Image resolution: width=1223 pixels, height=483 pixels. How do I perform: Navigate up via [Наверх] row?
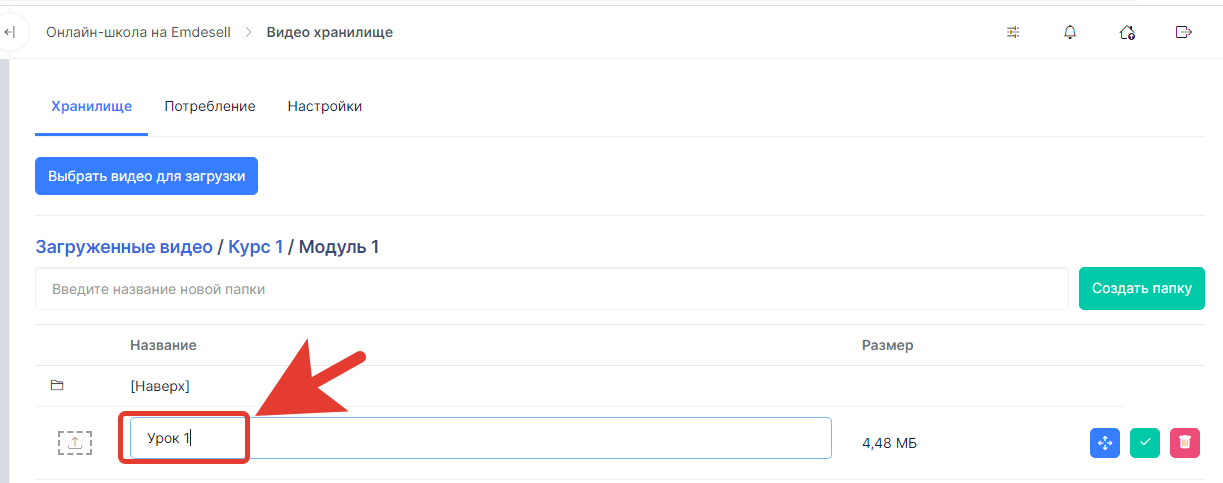pos(160,385)
